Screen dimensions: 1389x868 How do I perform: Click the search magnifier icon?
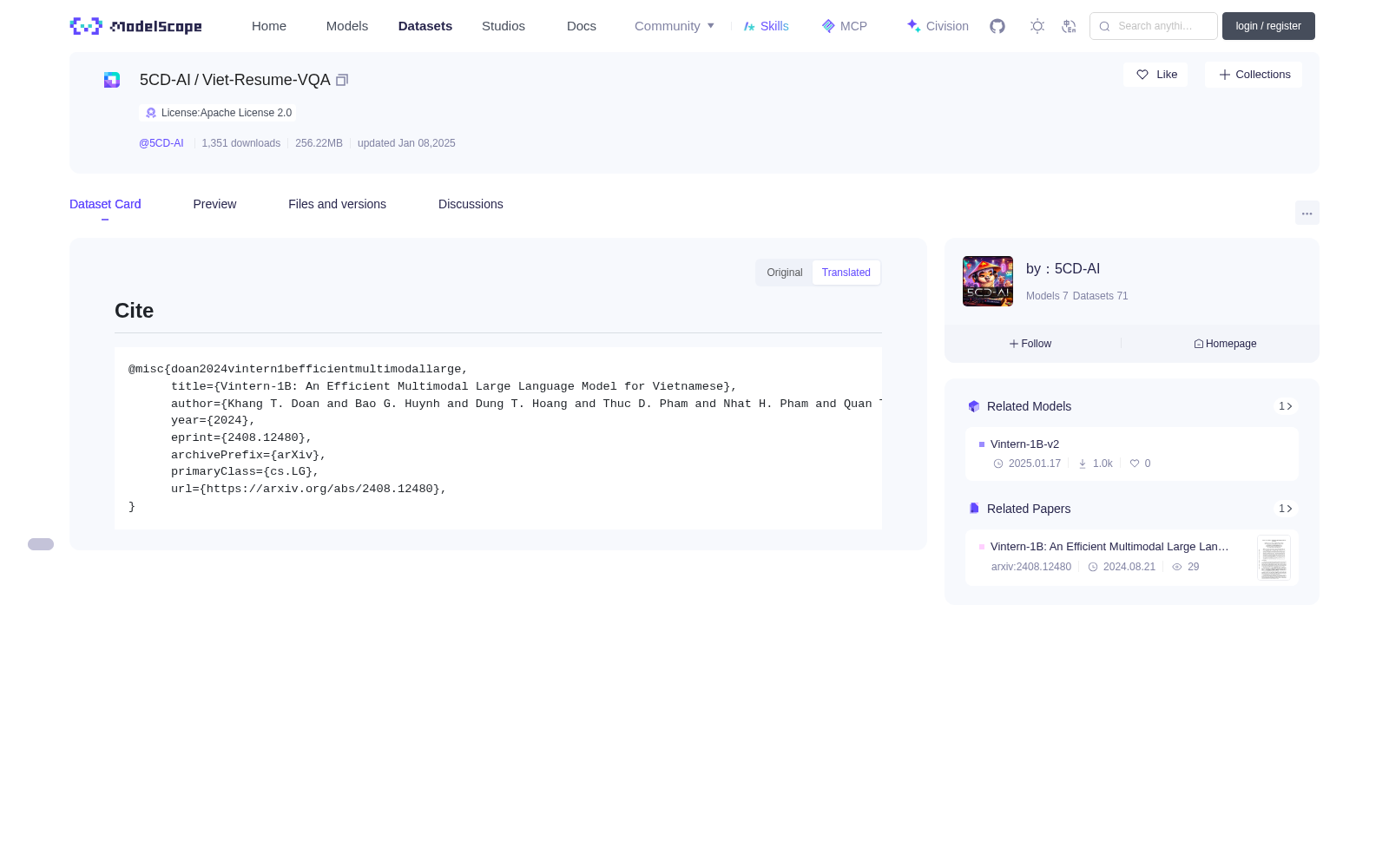[x=1104, y=26]
